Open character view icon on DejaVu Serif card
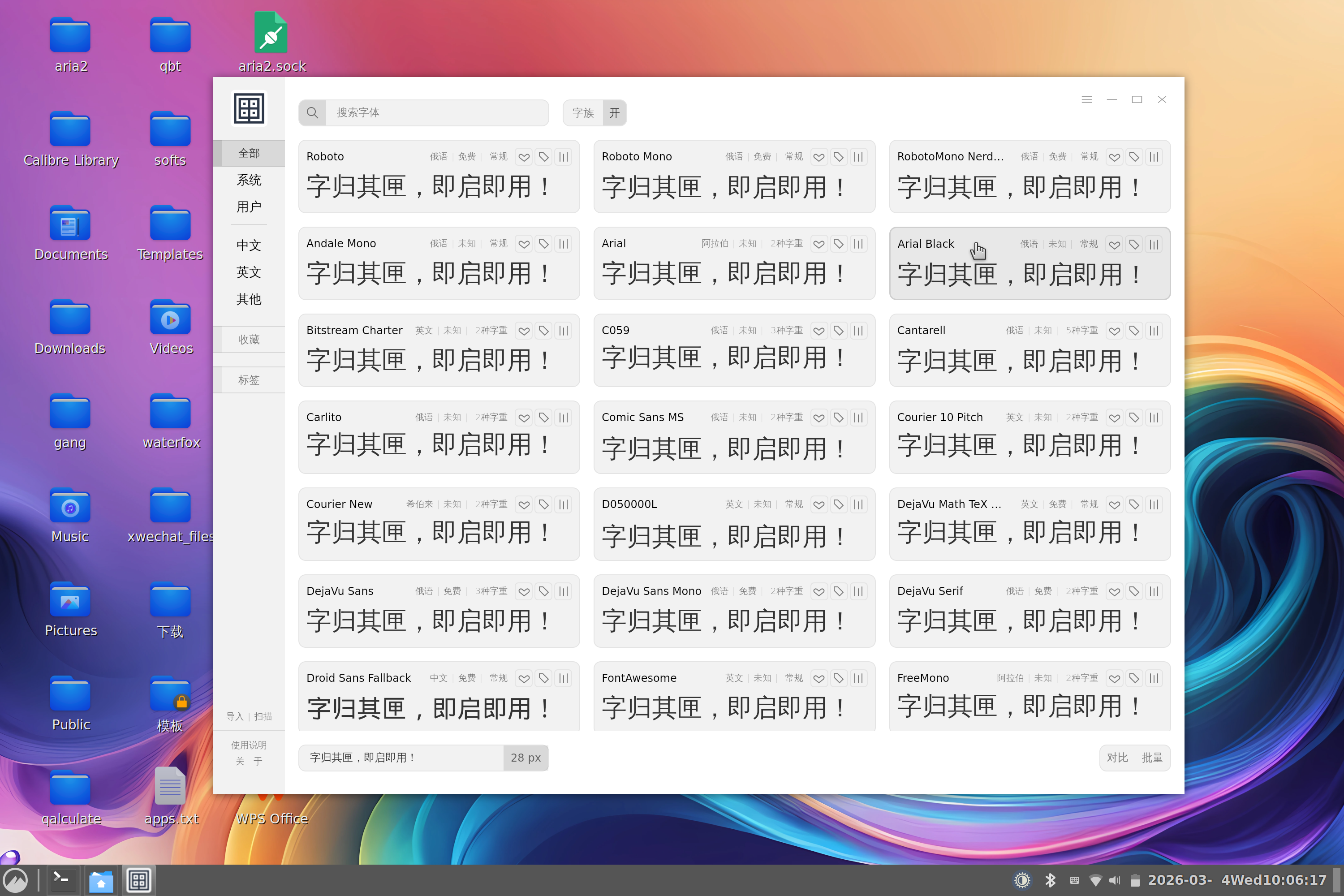The image size is (1344, 896). [x=1154, y=591]
